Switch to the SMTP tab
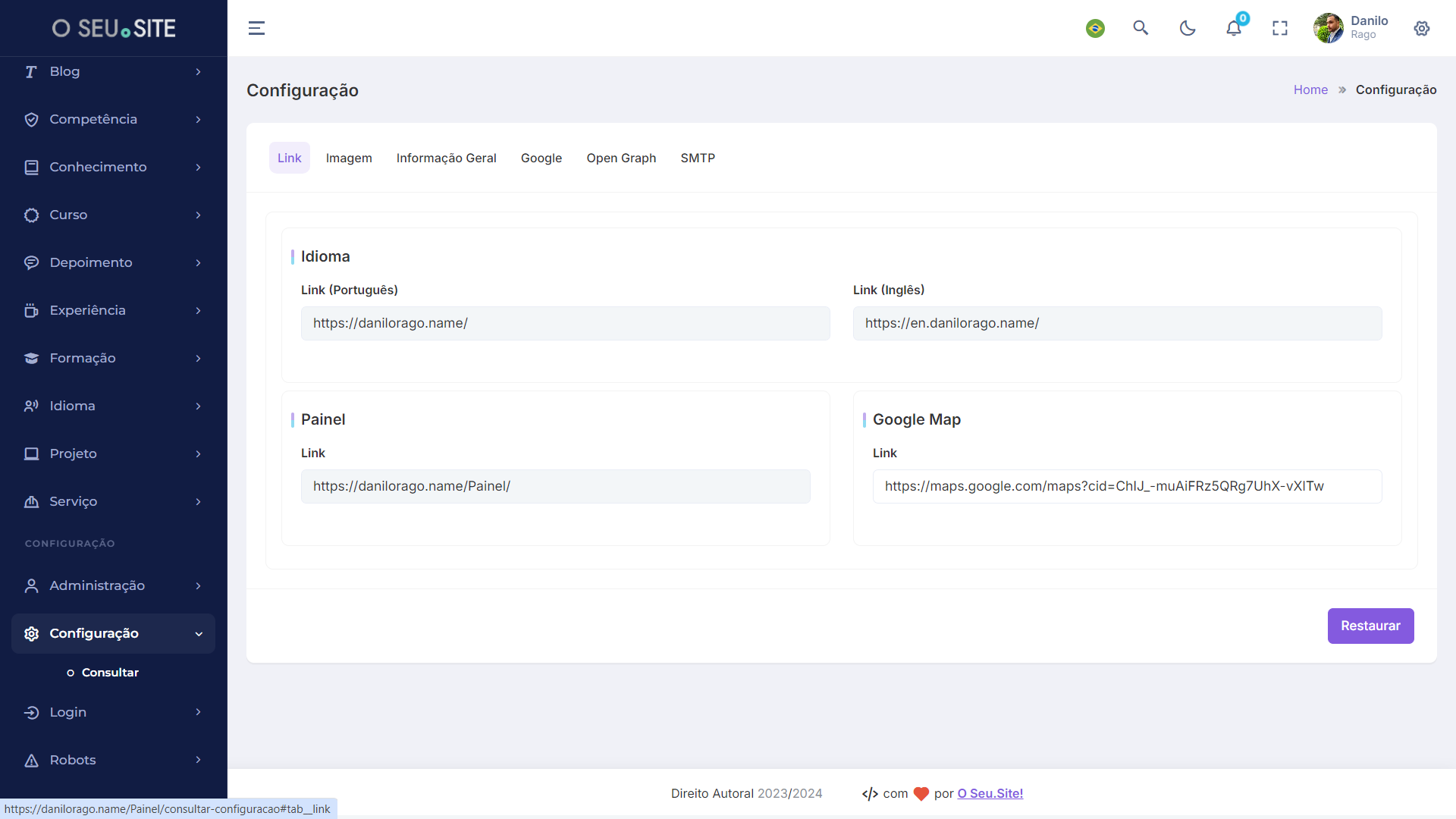This screenshot has height=819, width=1456. [x=697, y=158]
